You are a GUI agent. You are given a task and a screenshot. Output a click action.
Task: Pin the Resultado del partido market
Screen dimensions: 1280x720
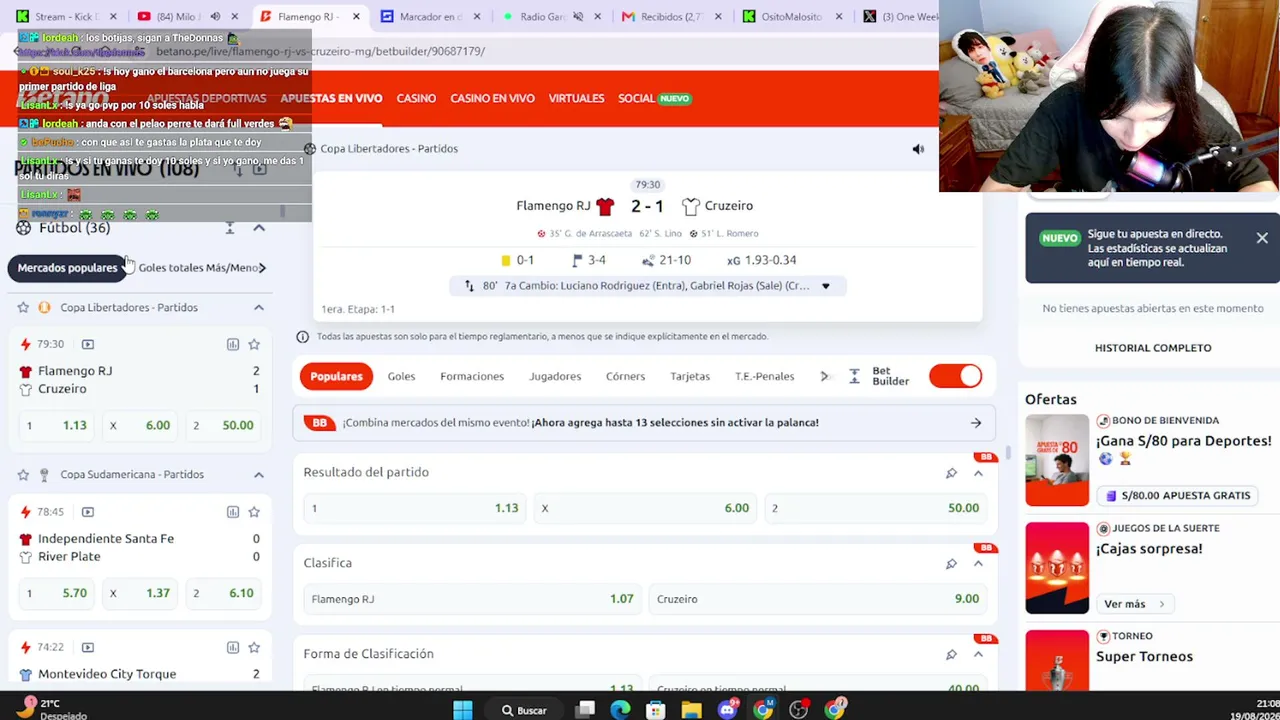(951, 473)
